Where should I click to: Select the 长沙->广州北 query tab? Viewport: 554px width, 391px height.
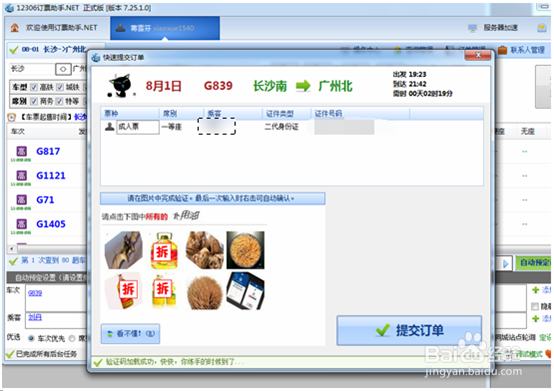[55, 49]
